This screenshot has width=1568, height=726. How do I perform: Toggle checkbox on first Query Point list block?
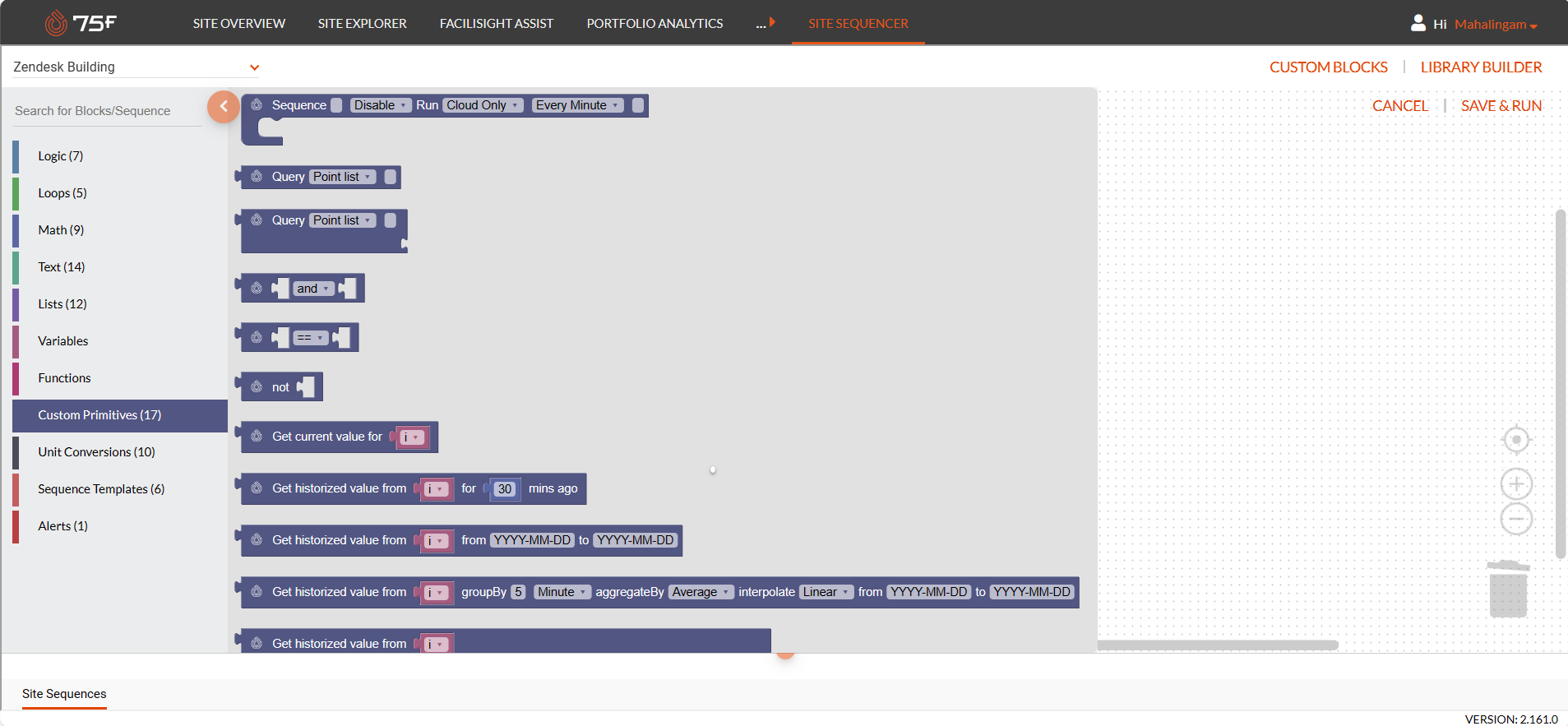391,177
